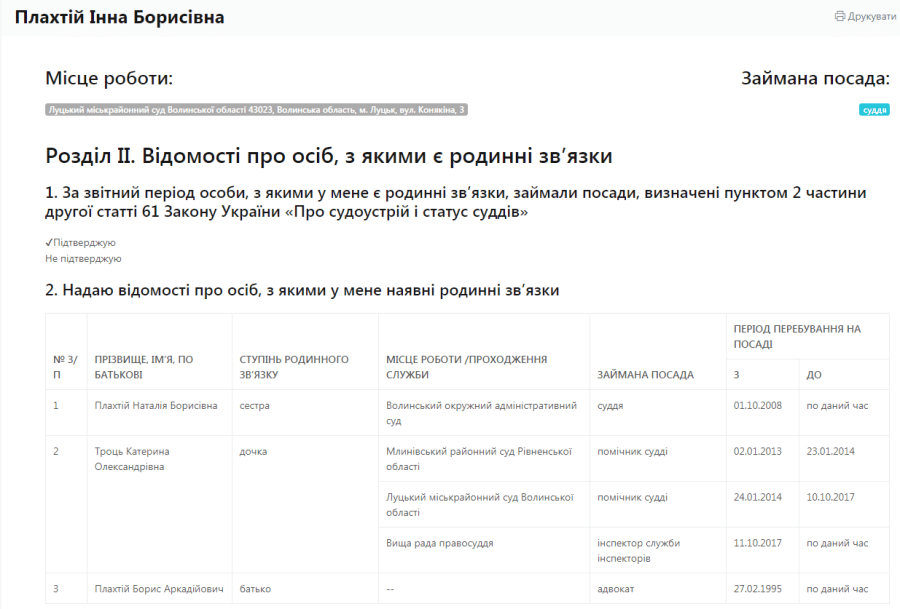Click the Місце роботи /проходження служби header
Image resolution: width=900 pixels, height=609 pixels.
466,366
